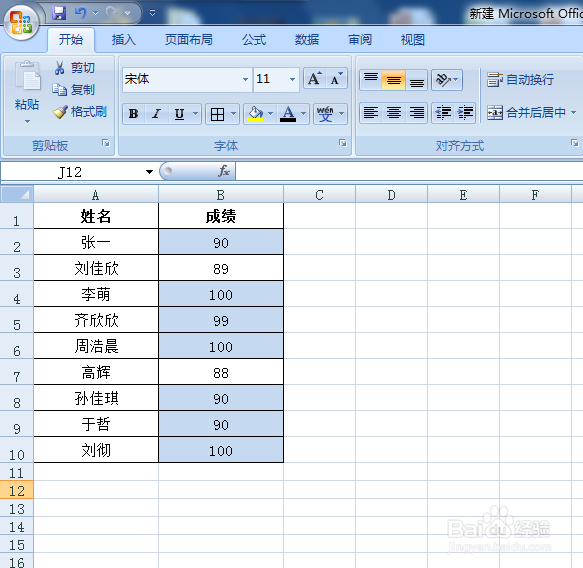Click the wén phonetic guide icon
Image resolution: width=583 pixels, height=568 pixels.
[325, 114]
